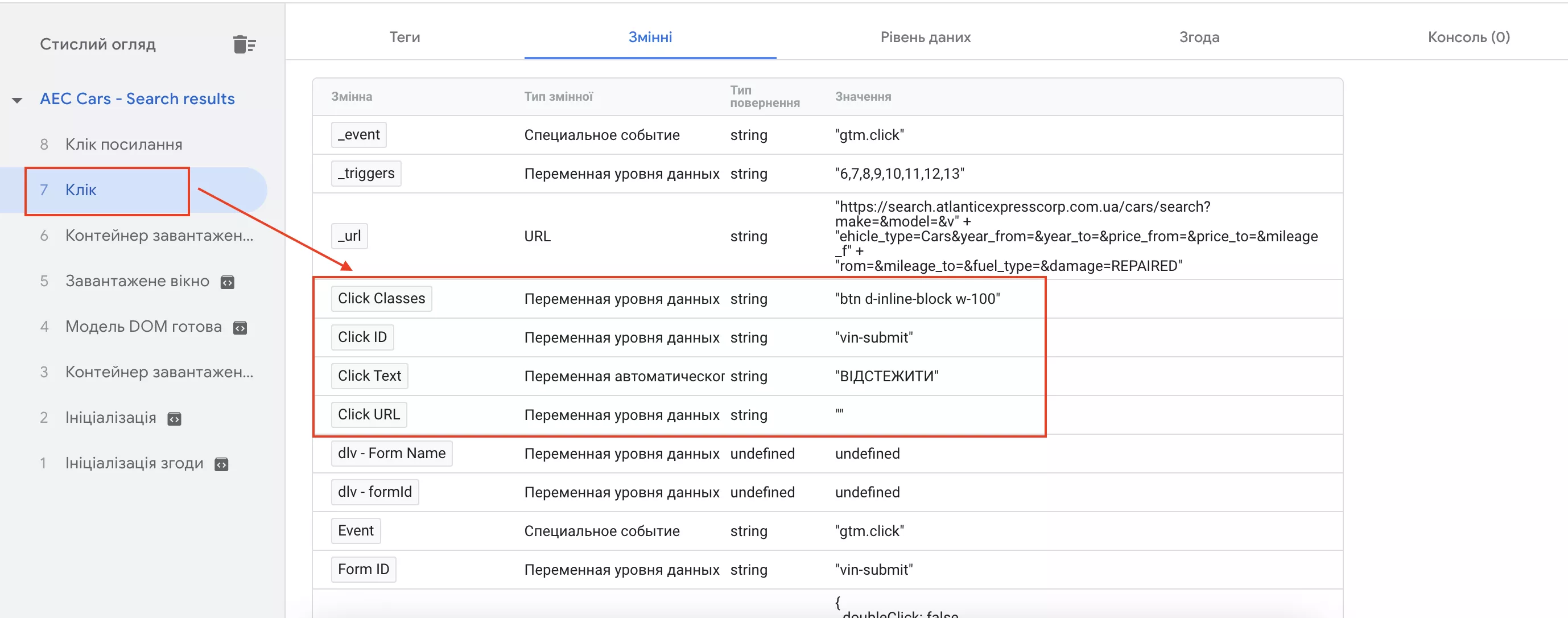Click the API icon beside Завантажене вікно
The height and width of the screenshot is (618, 1568).
tap(228, 282)
